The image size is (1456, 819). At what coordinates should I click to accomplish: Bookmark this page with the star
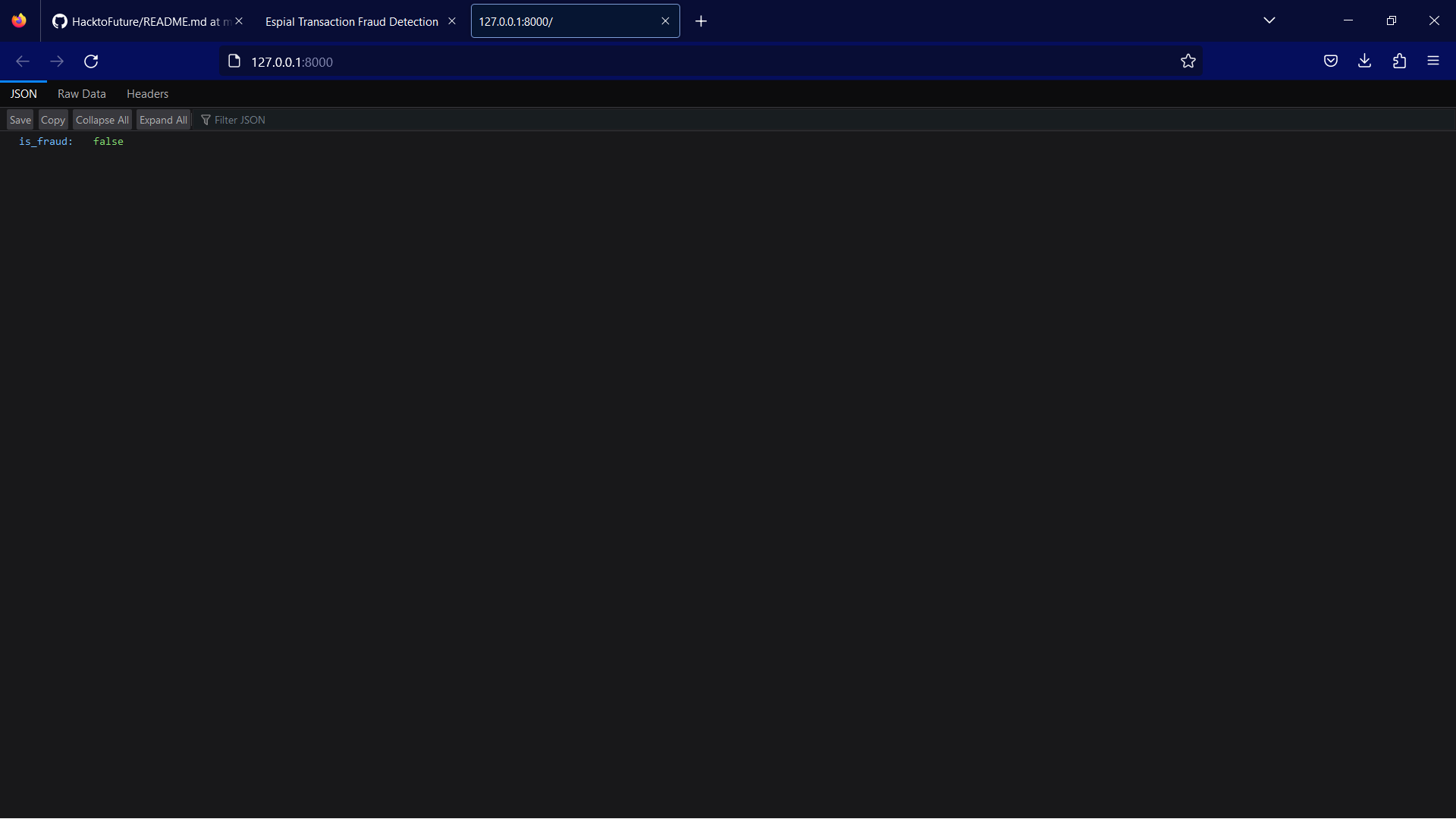(x=1188, y=61)
